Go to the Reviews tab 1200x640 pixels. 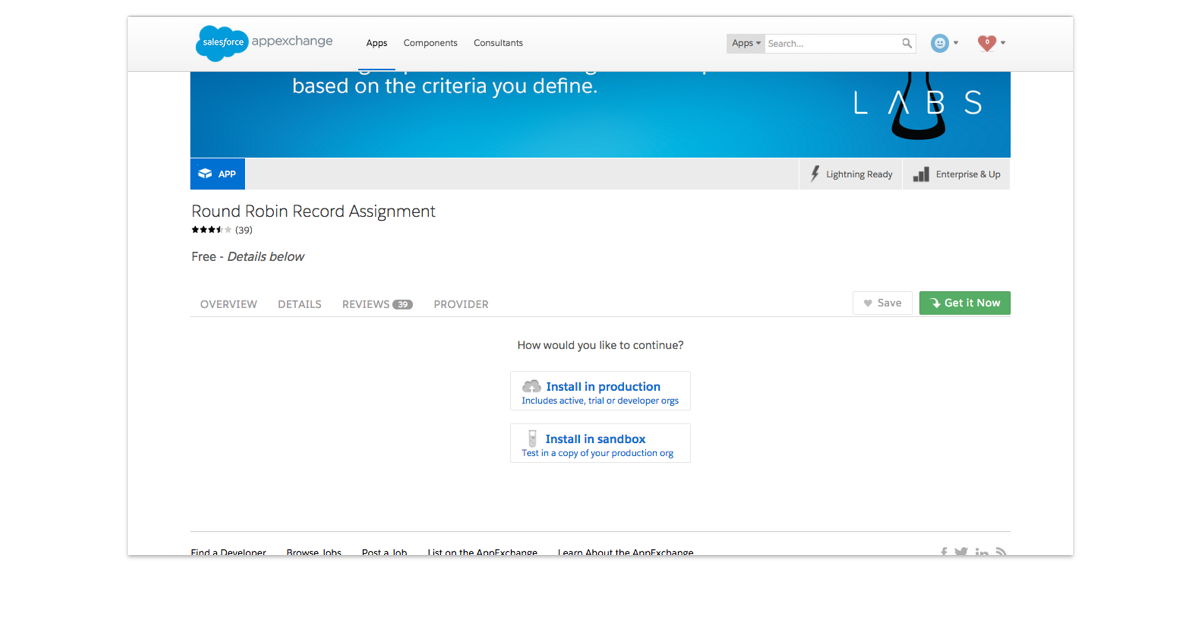(x=376, y=304)
